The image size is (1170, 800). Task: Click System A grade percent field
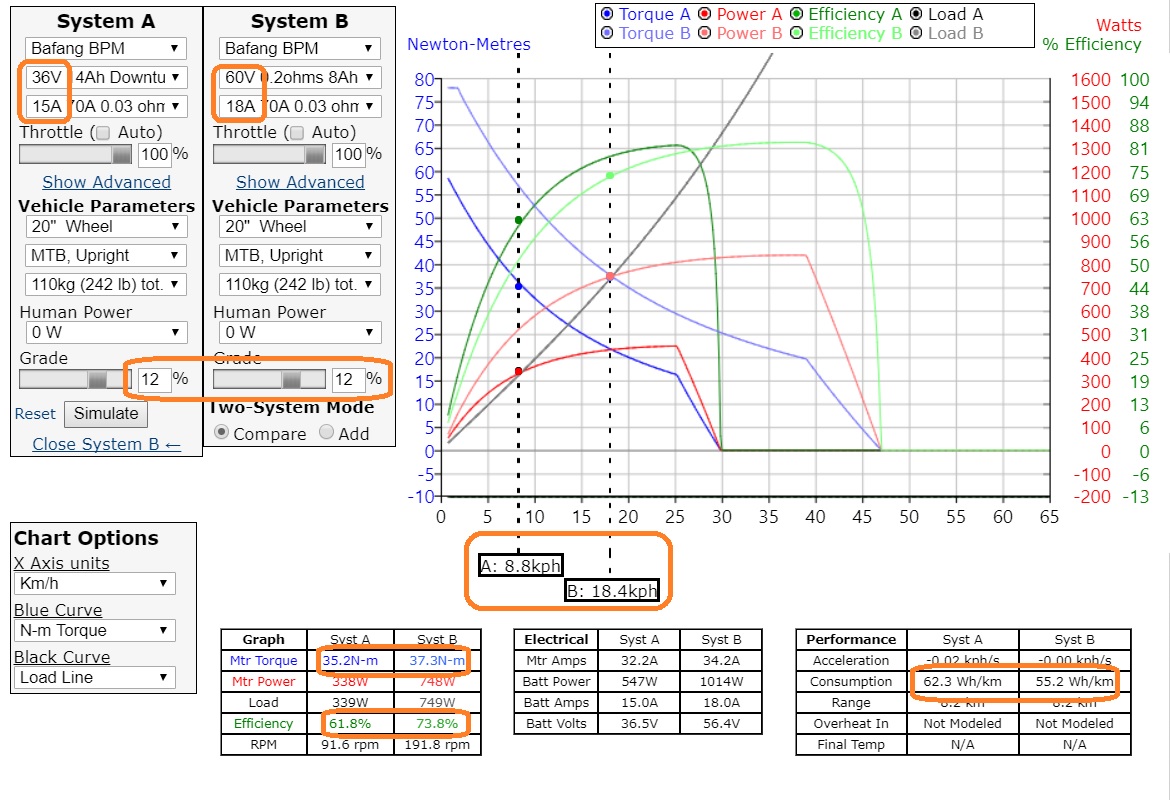tap(154, 379)
